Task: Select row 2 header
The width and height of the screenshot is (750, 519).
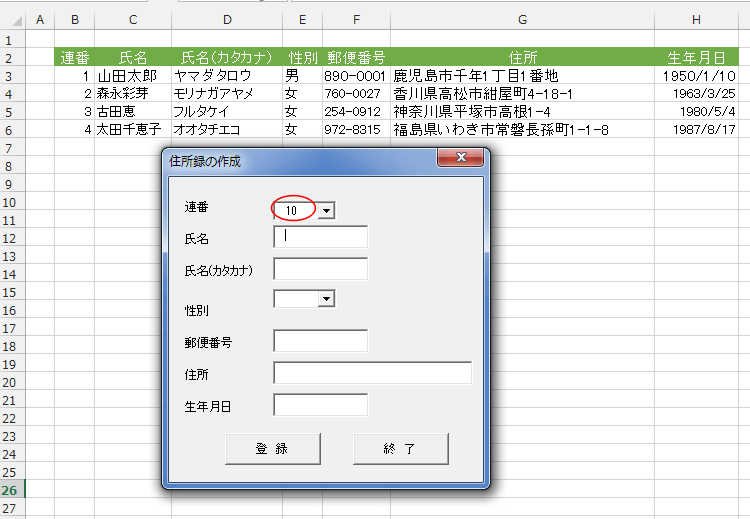Action: pos(12,58)
